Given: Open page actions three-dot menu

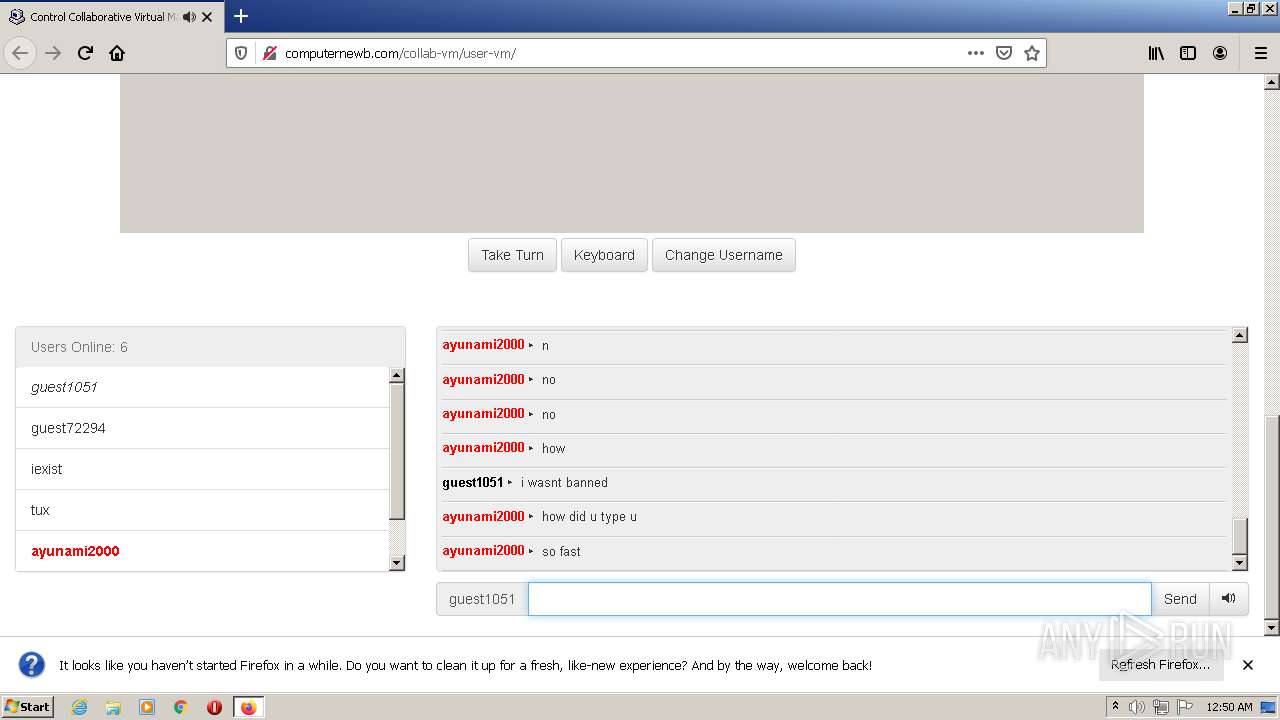Looking at the screenshot, I should coord(976,53).
